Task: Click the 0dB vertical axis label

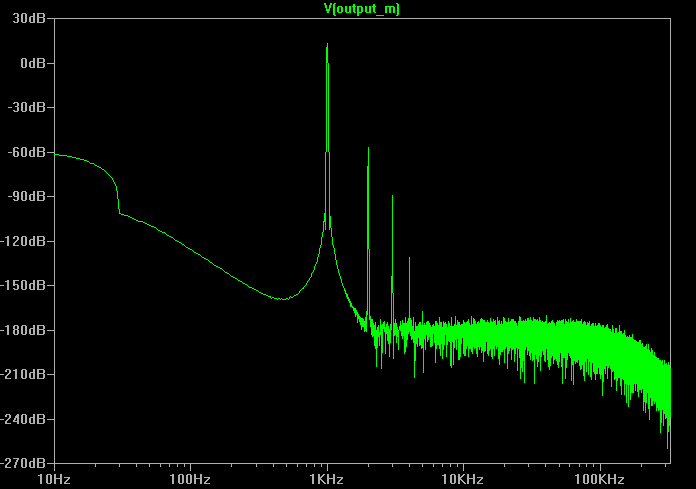Action: coord(33,63)
